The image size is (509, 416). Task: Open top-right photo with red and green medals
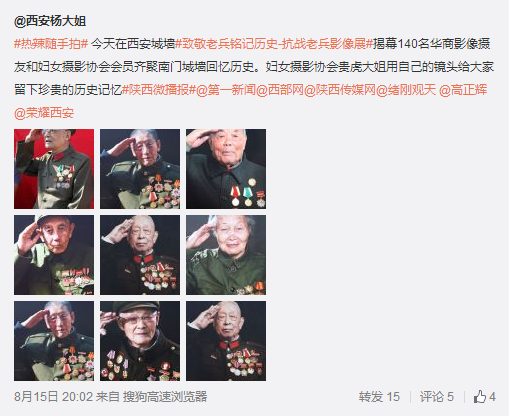point(226,169)
